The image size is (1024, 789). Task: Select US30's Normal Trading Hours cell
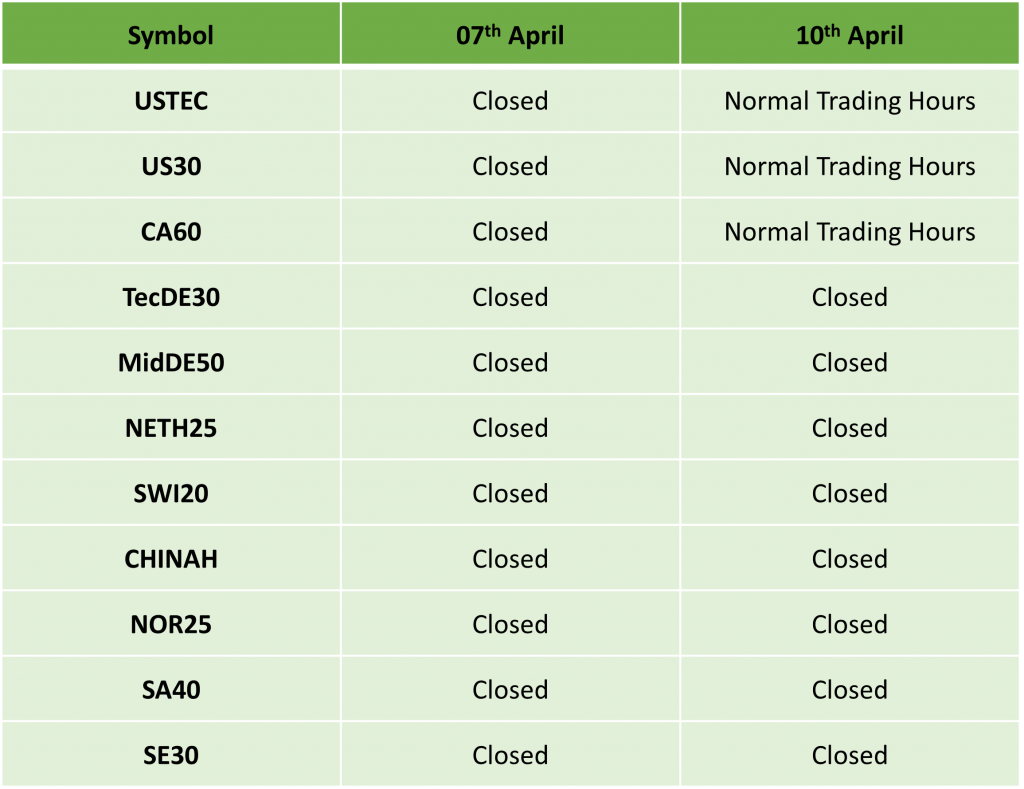coord(850,166)
